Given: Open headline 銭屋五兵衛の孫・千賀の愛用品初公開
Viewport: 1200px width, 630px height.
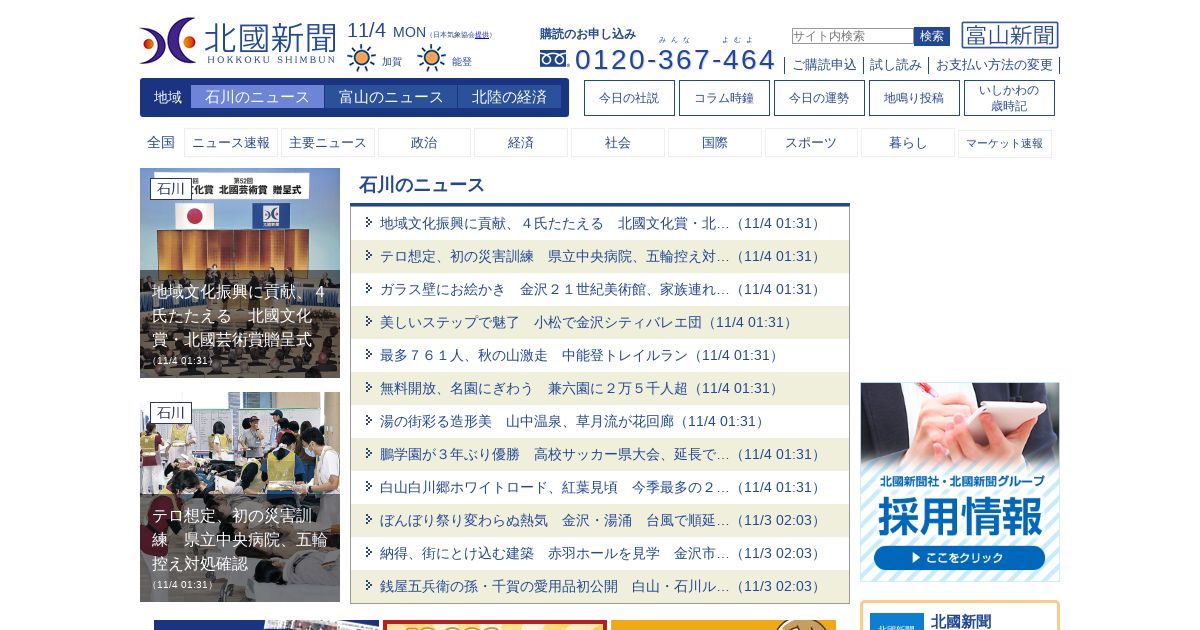Looking at the screenshot, I should (x=600, y=586).
